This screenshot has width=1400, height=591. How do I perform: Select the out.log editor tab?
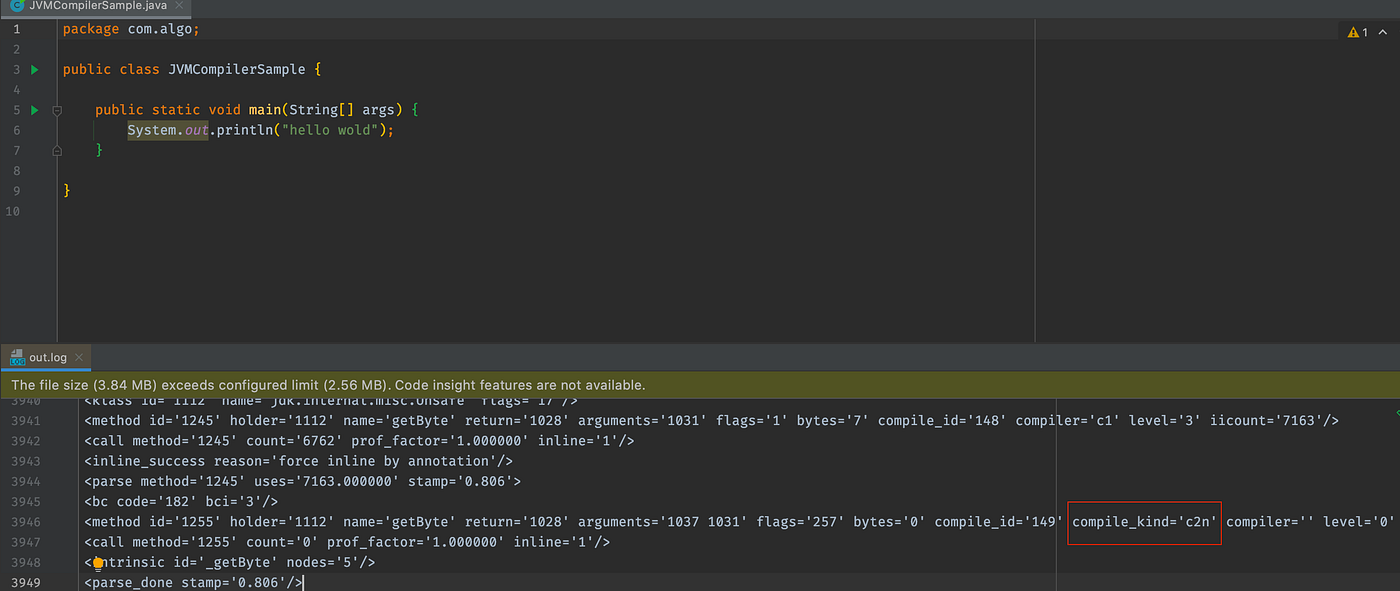tap(47, 357)
